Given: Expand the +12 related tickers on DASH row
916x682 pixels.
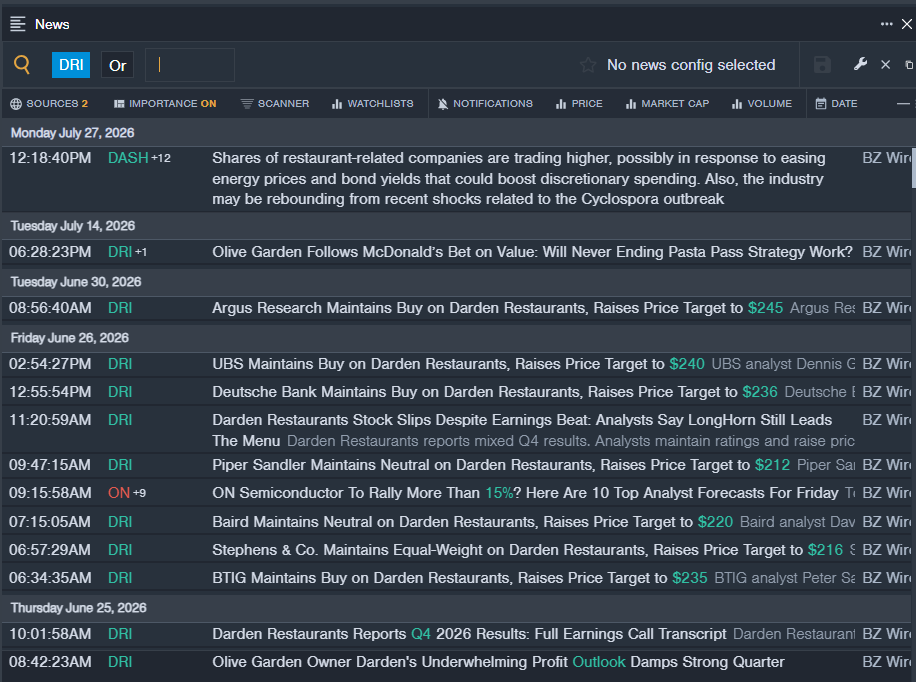Looking at the screenshot, I should [161, 158].
